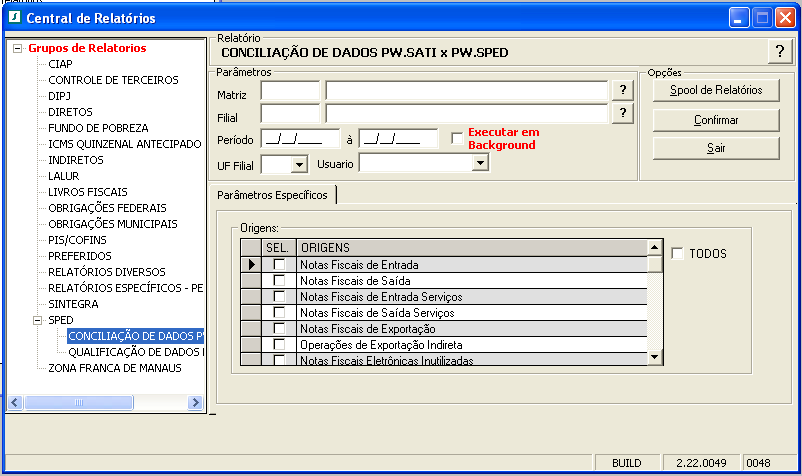Screen dimensions: 802x476
Task: Enable the Executar em Background checkbox
Action: 457,138
